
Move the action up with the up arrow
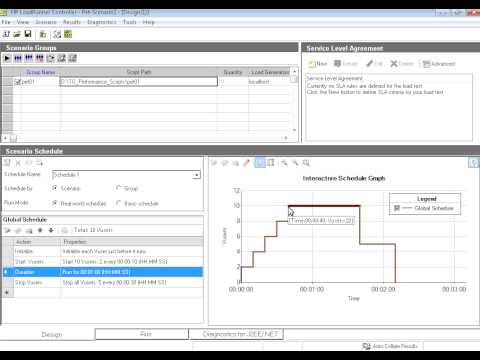(x=40, y=230)
